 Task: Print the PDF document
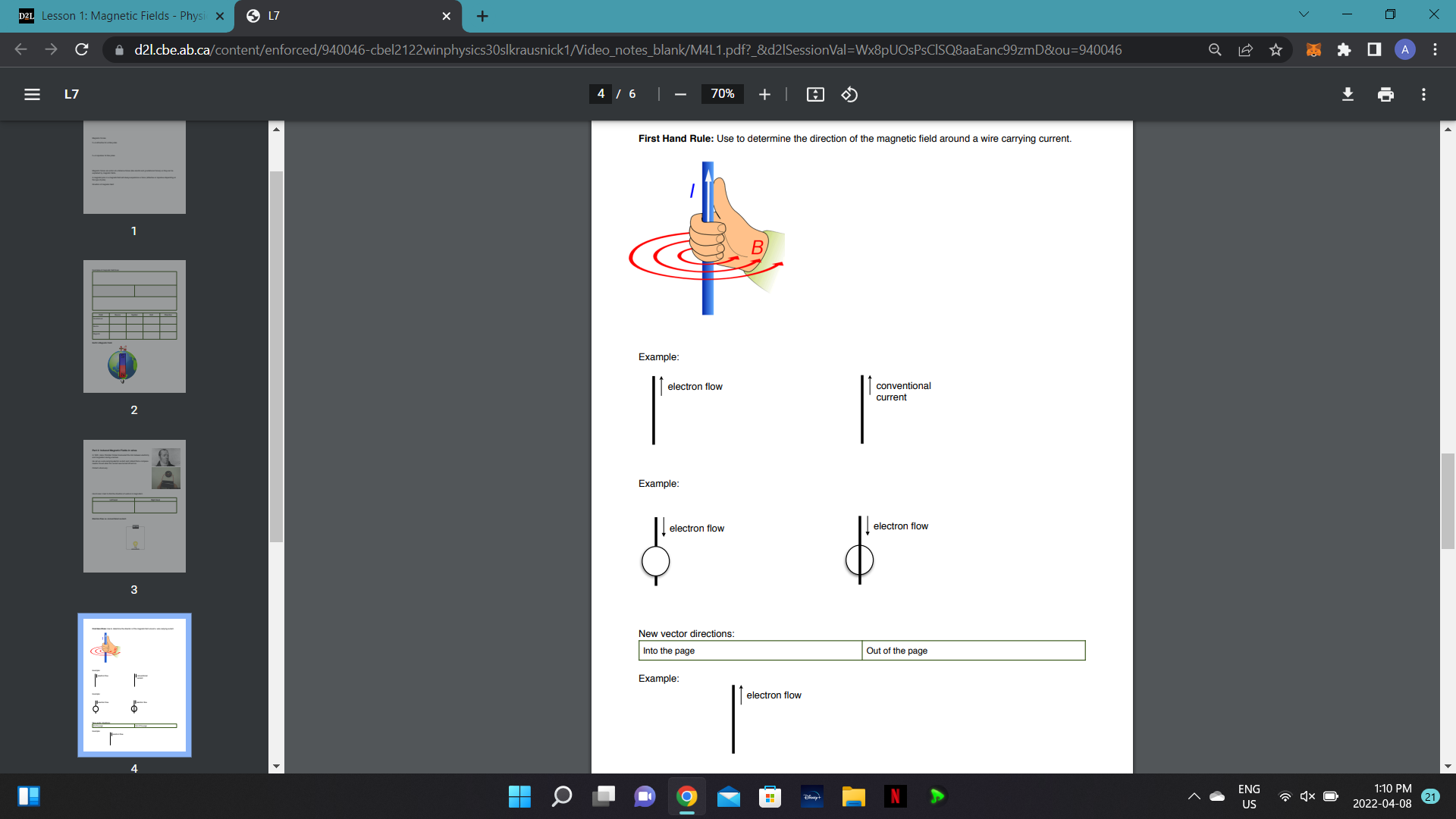(1385, 94)
